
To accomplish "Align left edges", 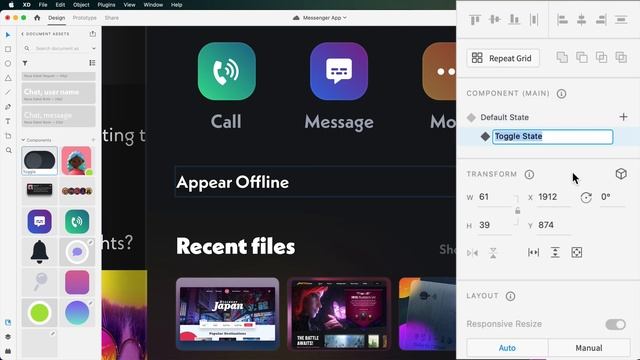I will (562, 19).
